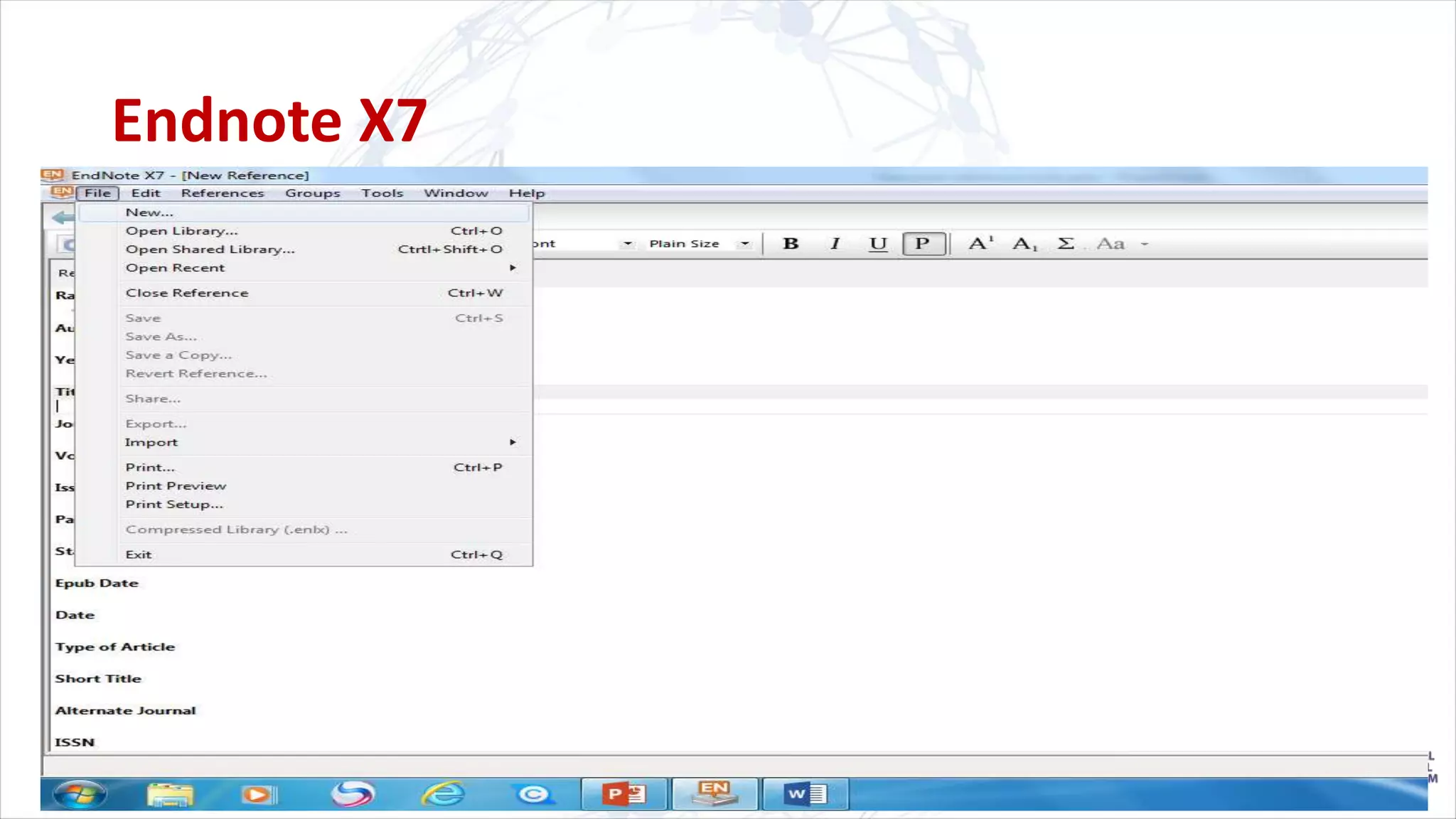Open the Tools menu
Image resolution: width=1456 pixels, height=819 pixels.
[382, 193]
